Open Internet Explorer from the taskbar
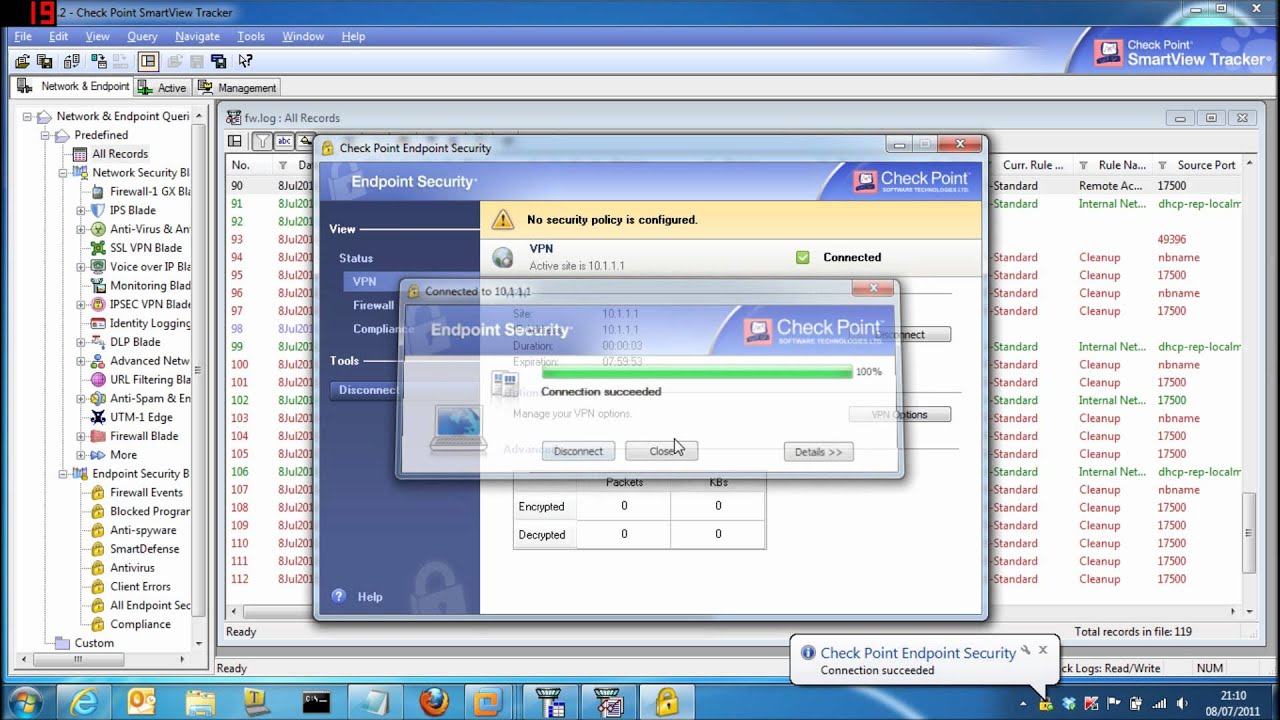Image resolution: width=1280 pixels, height=720 pixels. point(84,701)
